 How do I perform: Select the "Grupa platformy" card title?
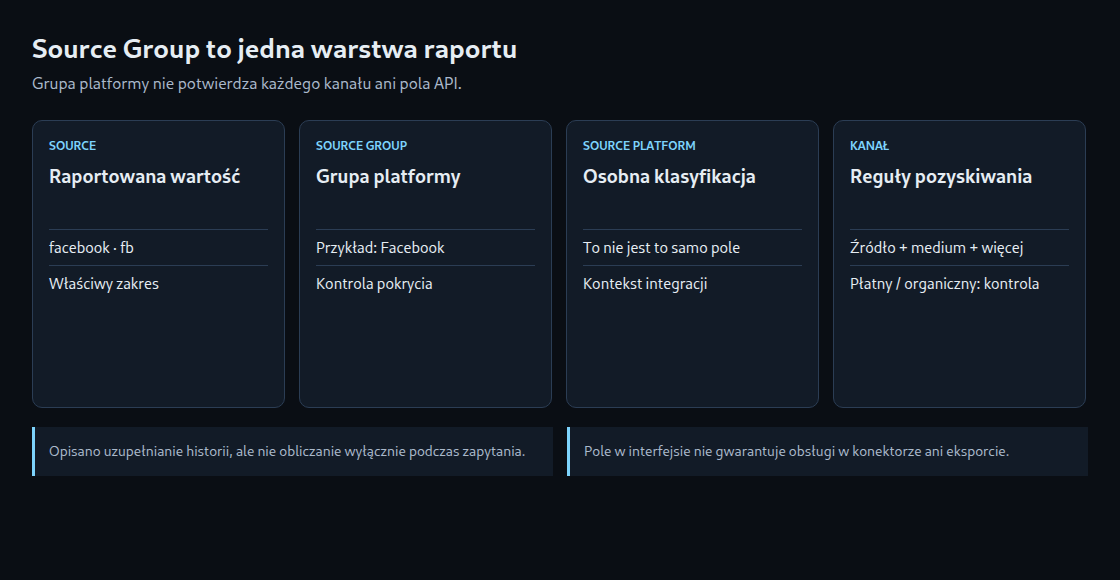tap(388, 176)
